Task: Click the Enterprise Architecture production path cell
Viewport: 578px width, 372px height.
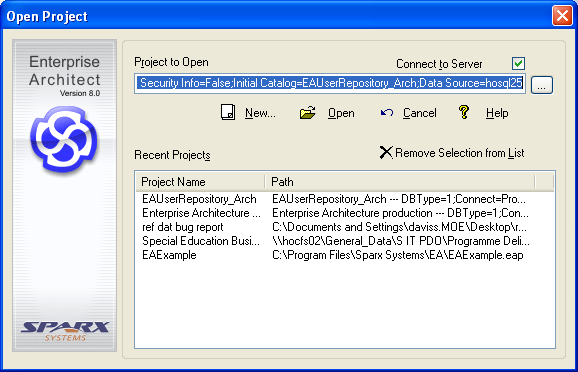Action: (x=400, y=213)
